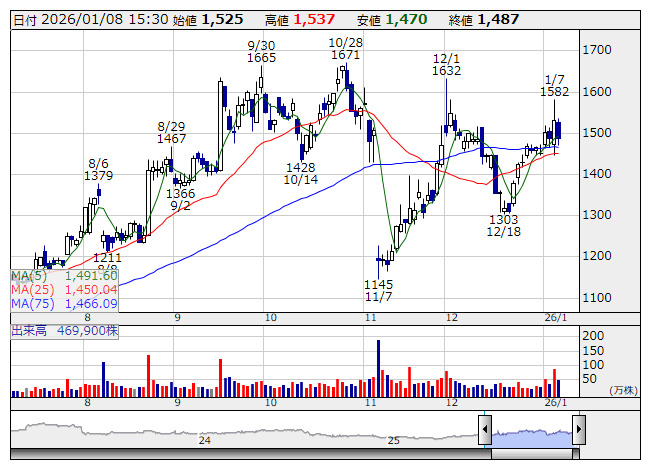Click the 日付 2026/01/08 15:30 timestamp
This screenshot has height=470, width=653.
pyautogui.click(x=91, y=20)
